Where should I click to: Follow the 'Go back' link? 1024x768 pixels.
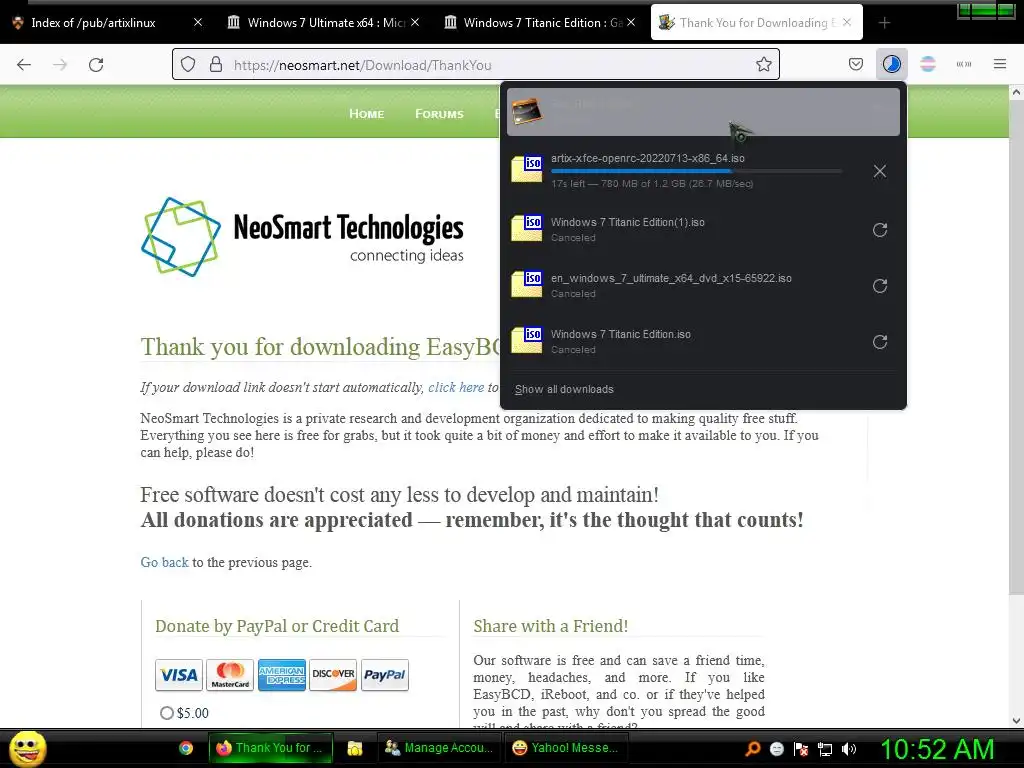point(164,562)
